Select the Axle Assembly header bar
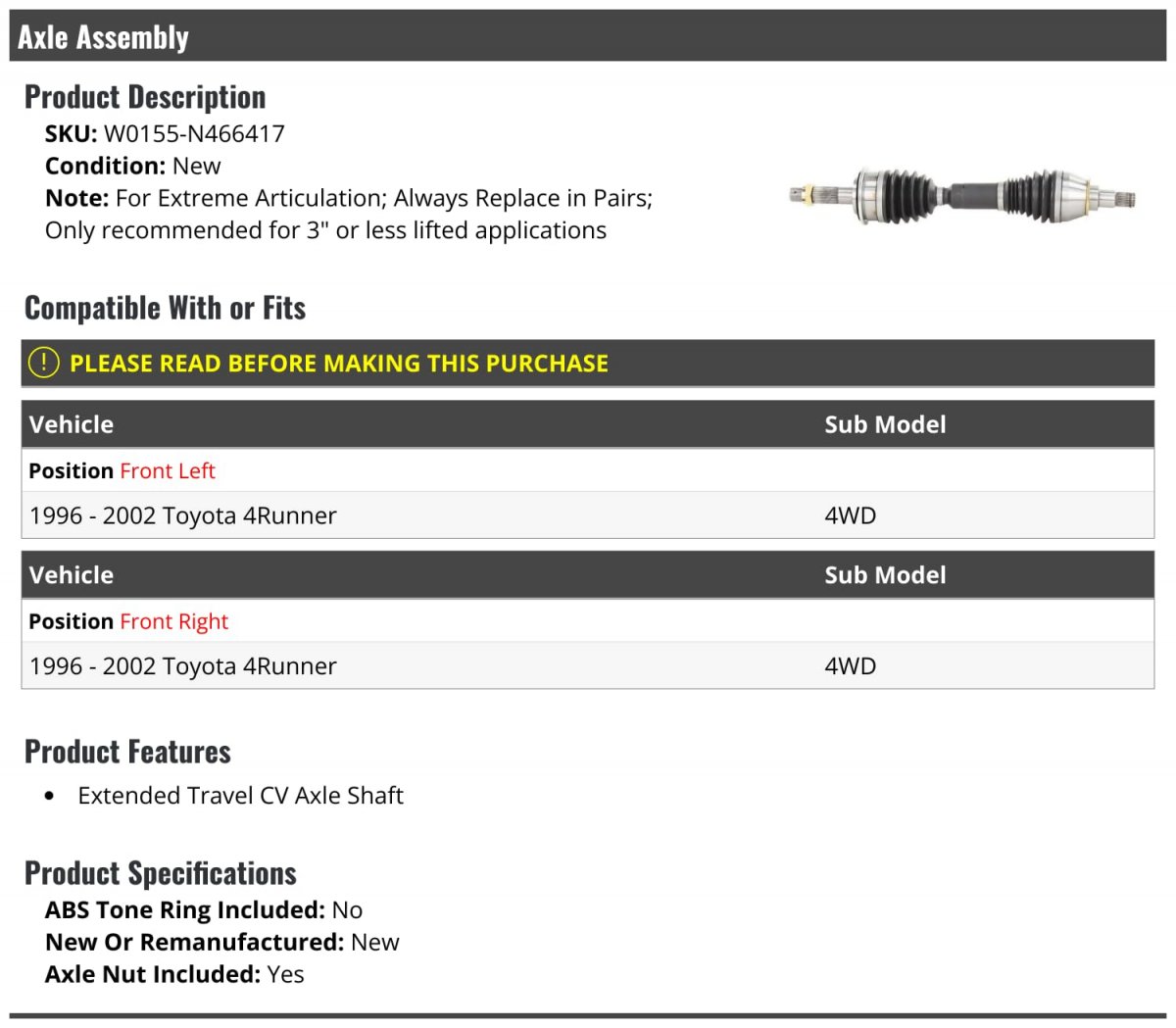 (x=588, y=36)
